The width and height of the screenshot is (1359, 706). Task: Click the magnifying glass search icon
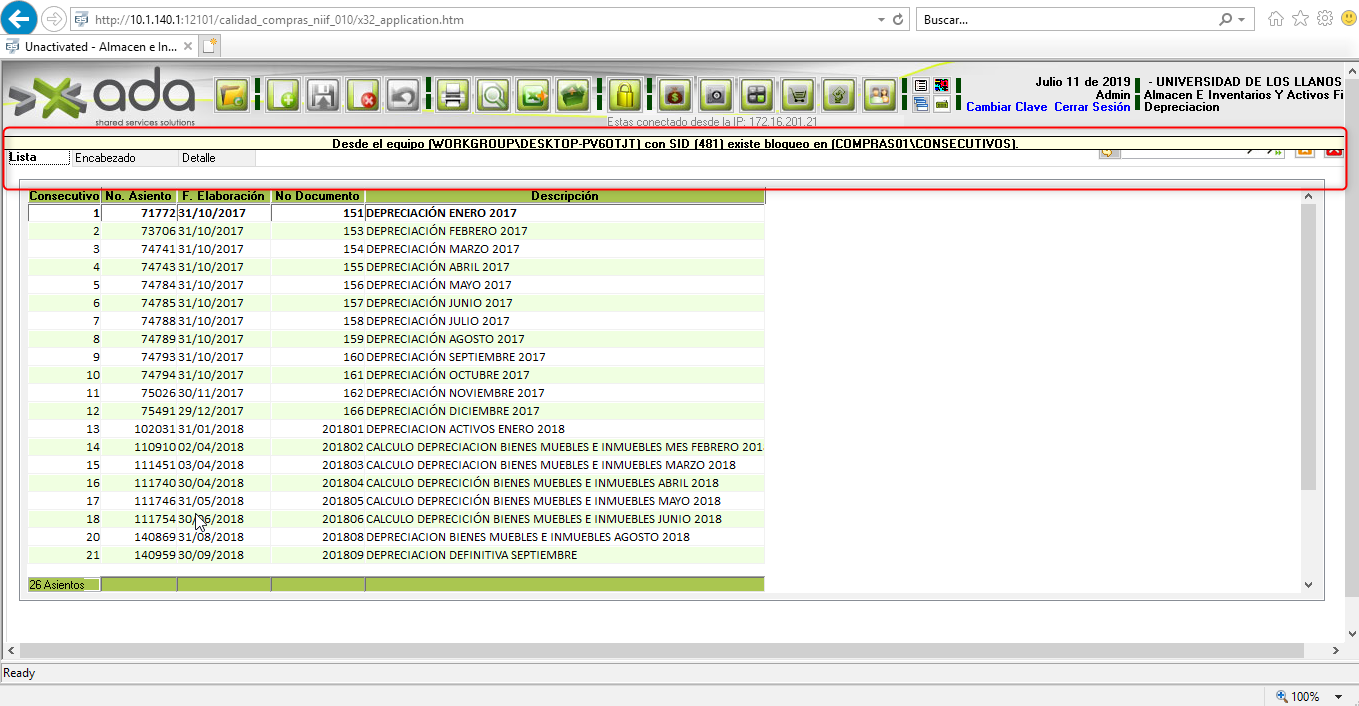point(493,96)
